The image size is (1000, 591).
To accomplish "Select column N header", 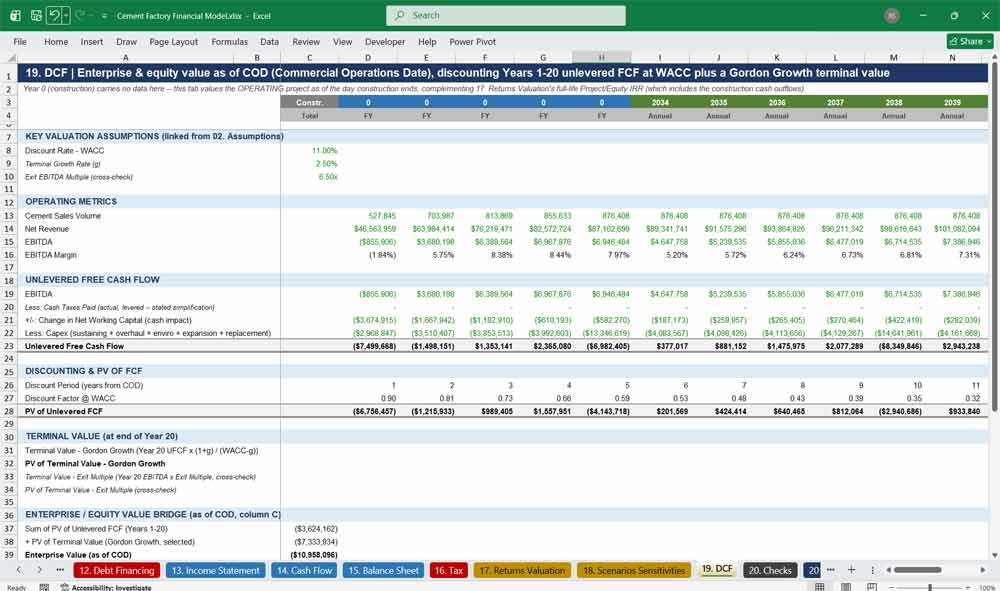I will coord(952,57).
